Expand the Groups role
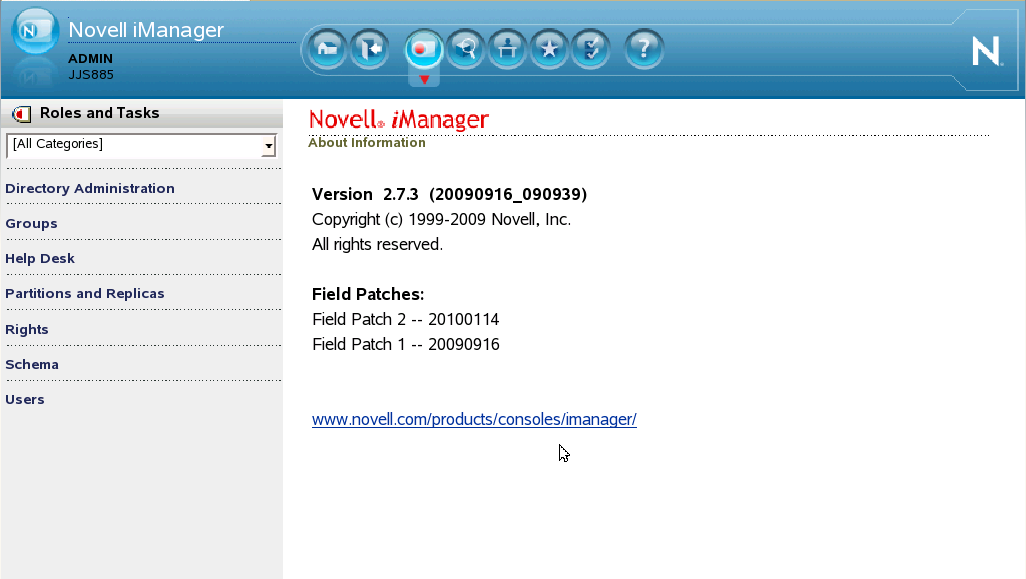This screenshot has height=579, width=1026. [31, 224]
